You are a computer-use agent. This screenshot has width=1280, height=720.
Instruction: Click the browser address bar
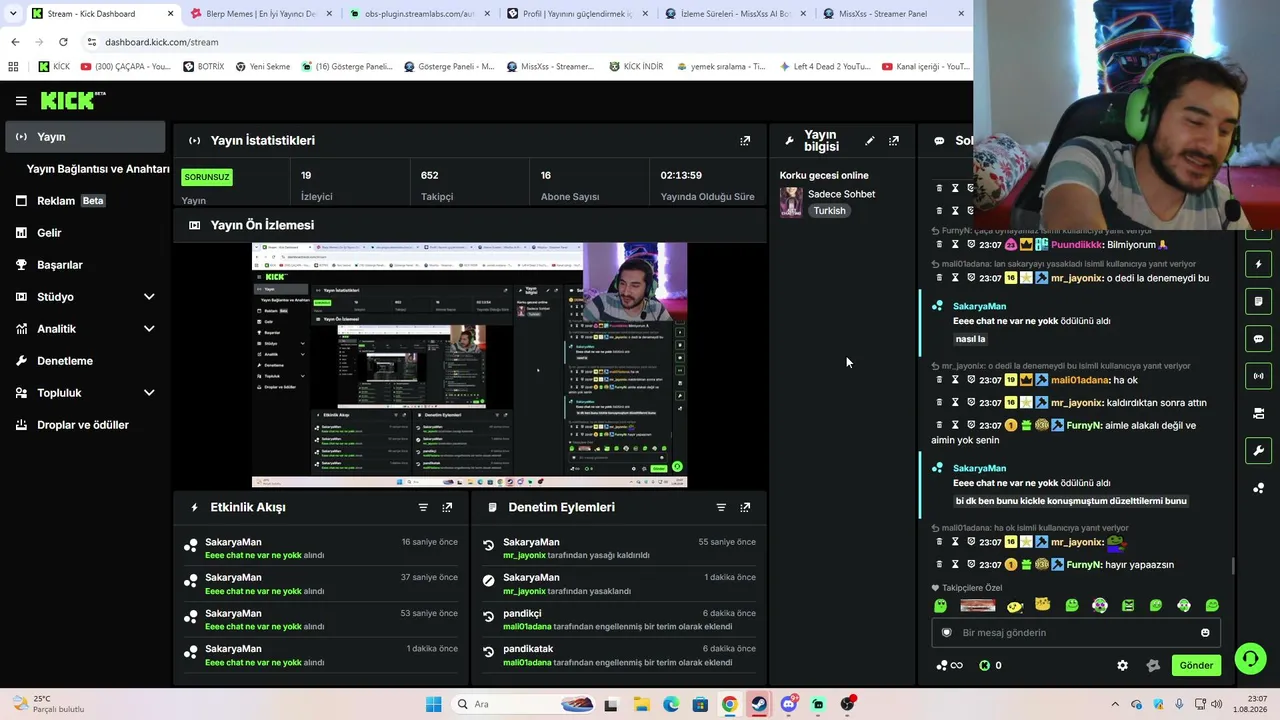click(520, 42)
